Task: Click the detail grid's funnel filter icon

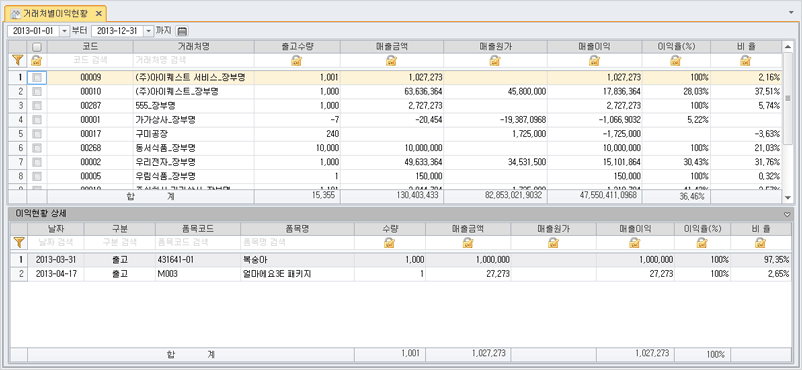Action: (x=18, y=243)
